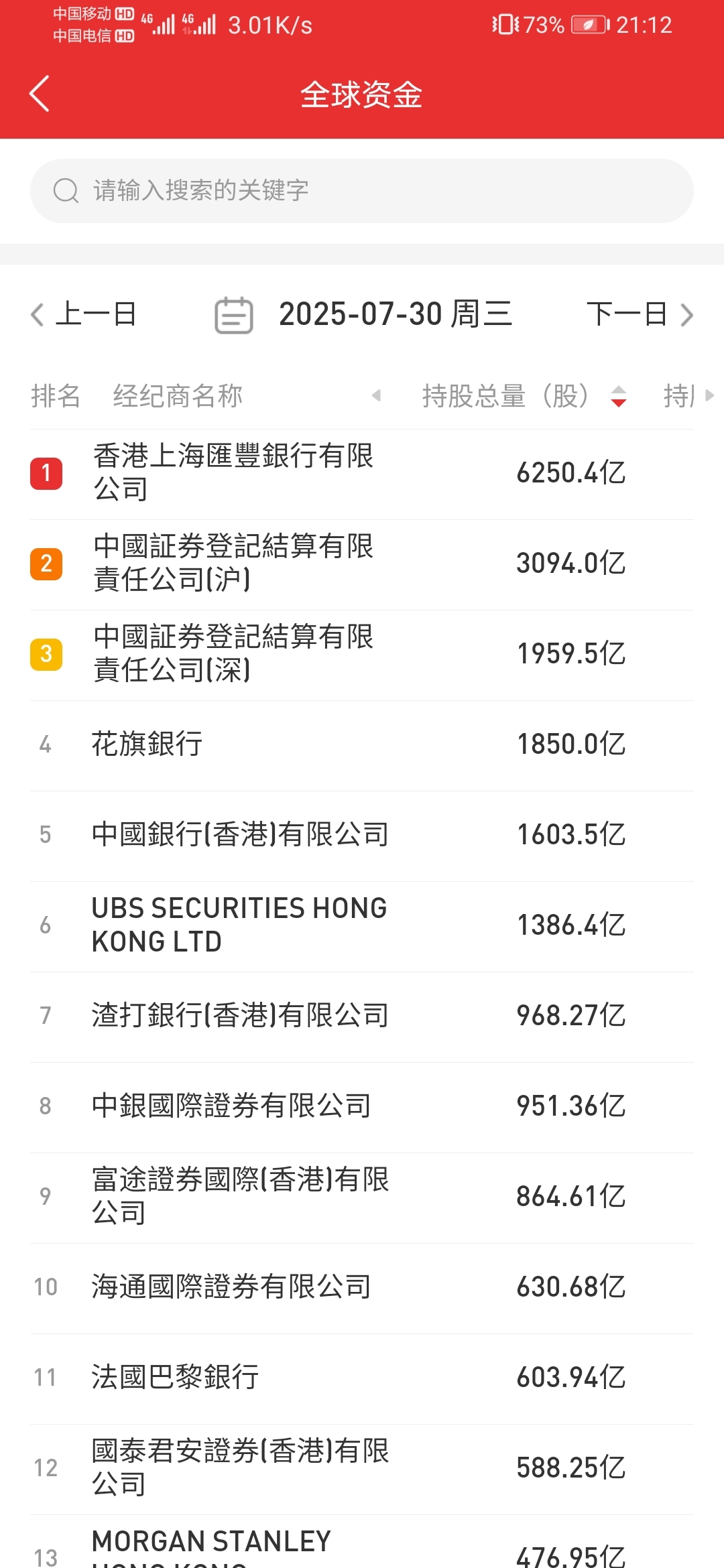This screenshot has height=1568, width=724.
Task: Focus the 请输入搜索的关键字 search field
Action: [362, 190]
